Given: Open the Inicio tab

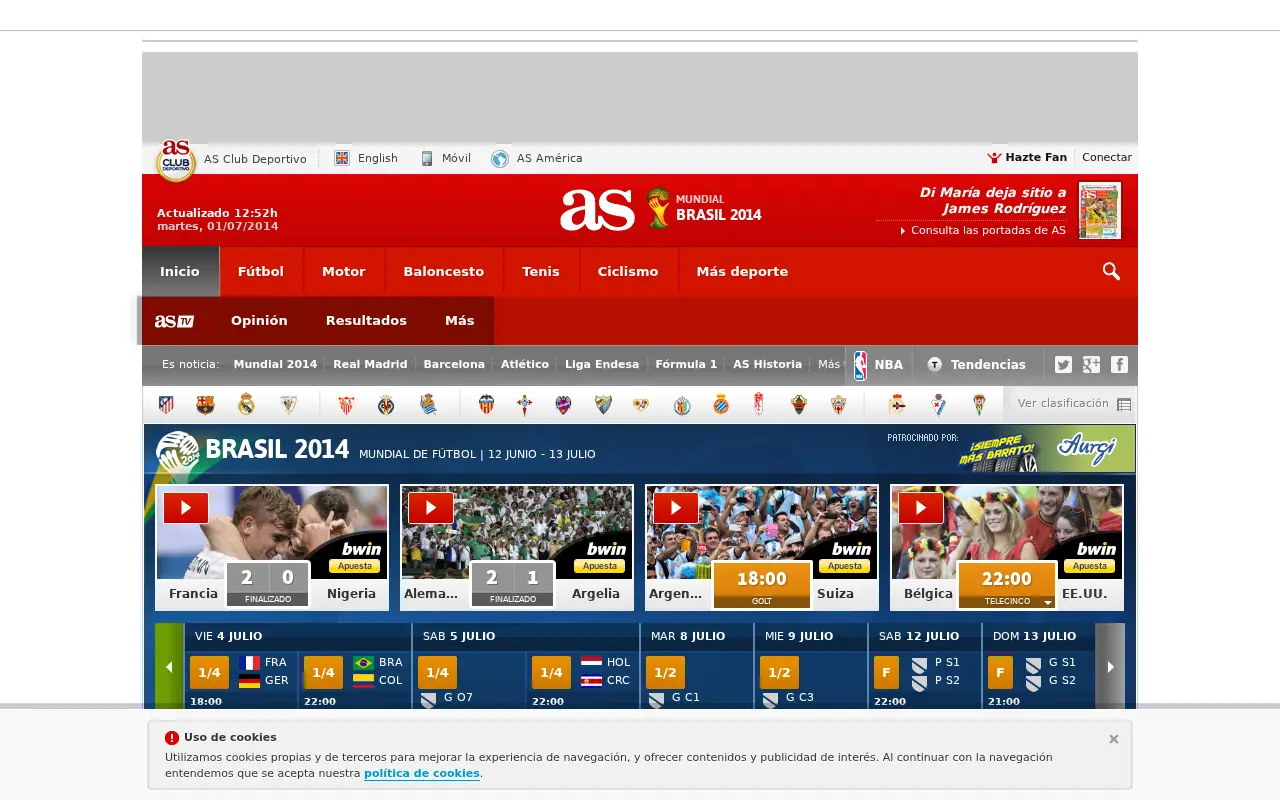Looking at the screenshot, I should [x=180, y=271].
